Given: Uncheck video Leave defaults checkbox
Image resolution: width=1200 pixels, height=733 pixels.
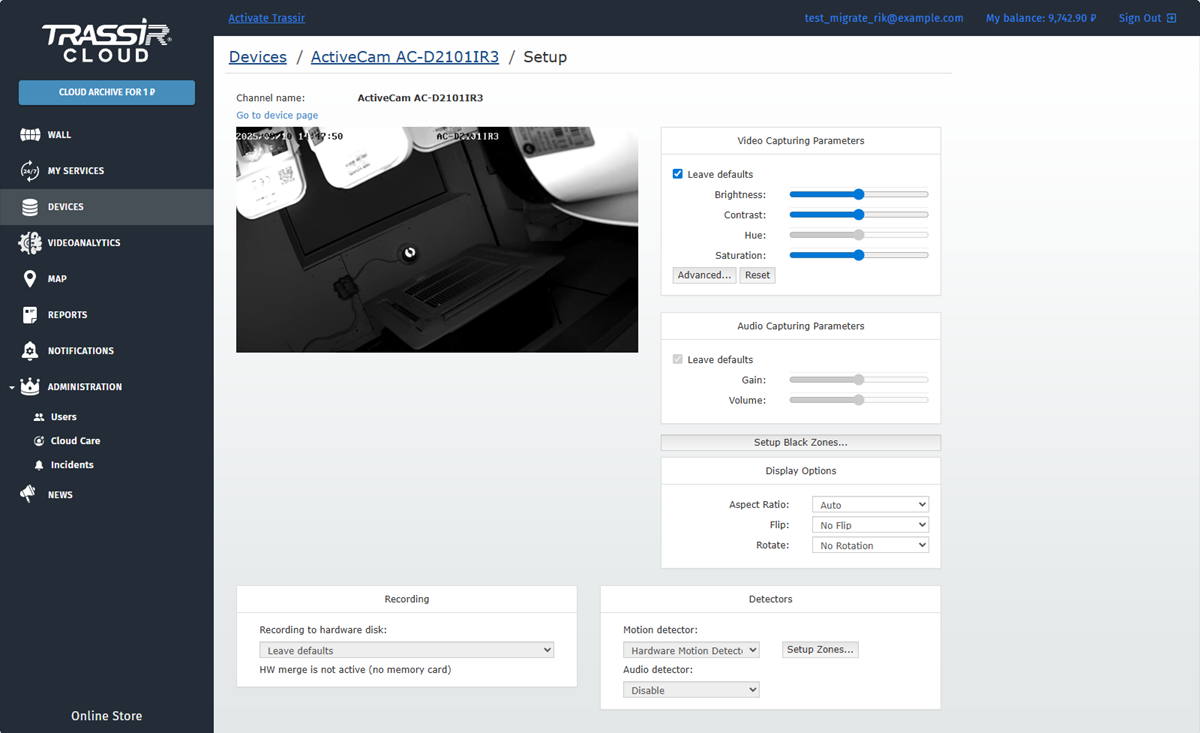Looking at the screenshot, I should click(x=678, y=174).
